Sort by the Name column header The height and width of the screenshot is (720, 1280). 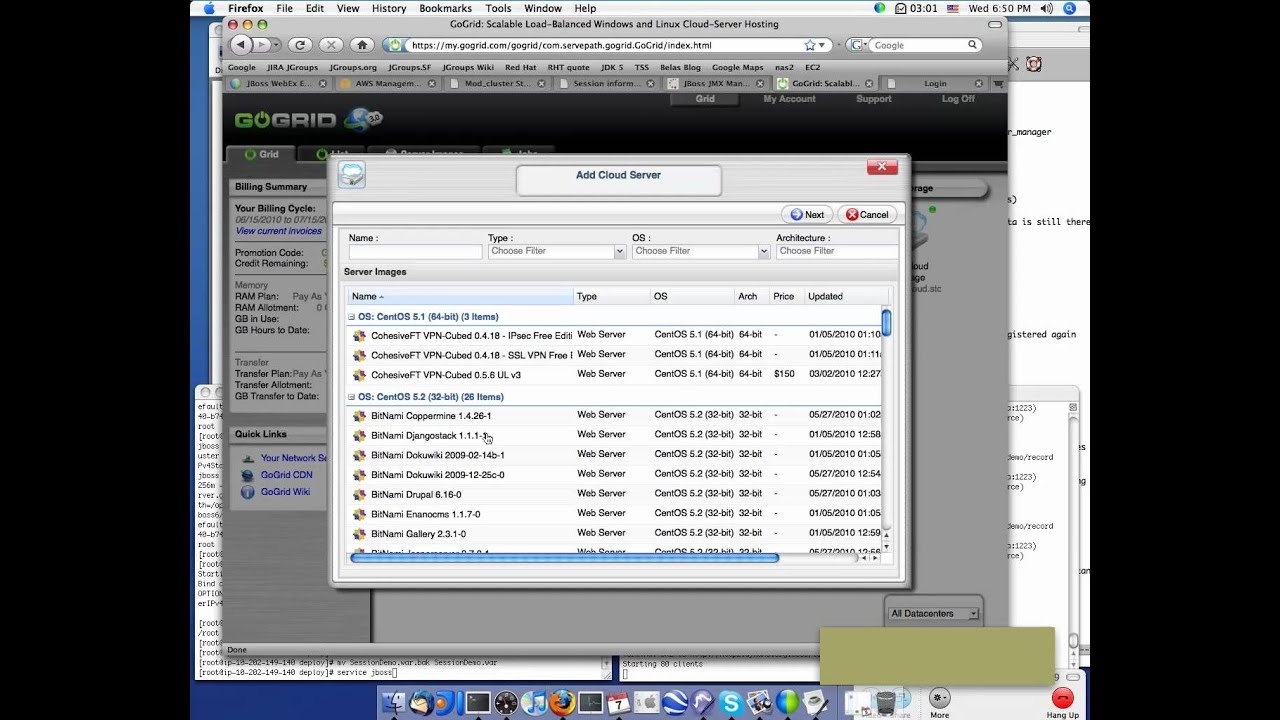[x=461, y=297]
